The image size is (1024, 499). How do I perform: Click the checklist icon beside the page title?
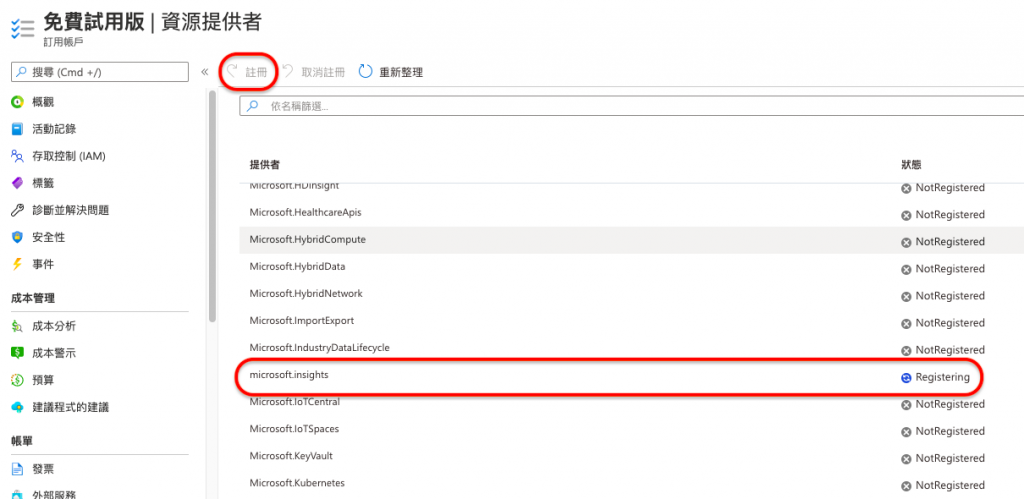[x=22, y=30]
